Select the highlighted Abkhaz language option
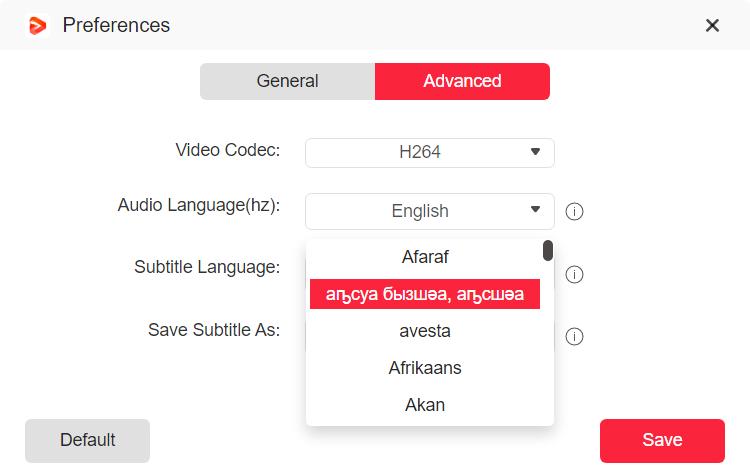This screenshot has width=750, height=475. tap(425, 294)
